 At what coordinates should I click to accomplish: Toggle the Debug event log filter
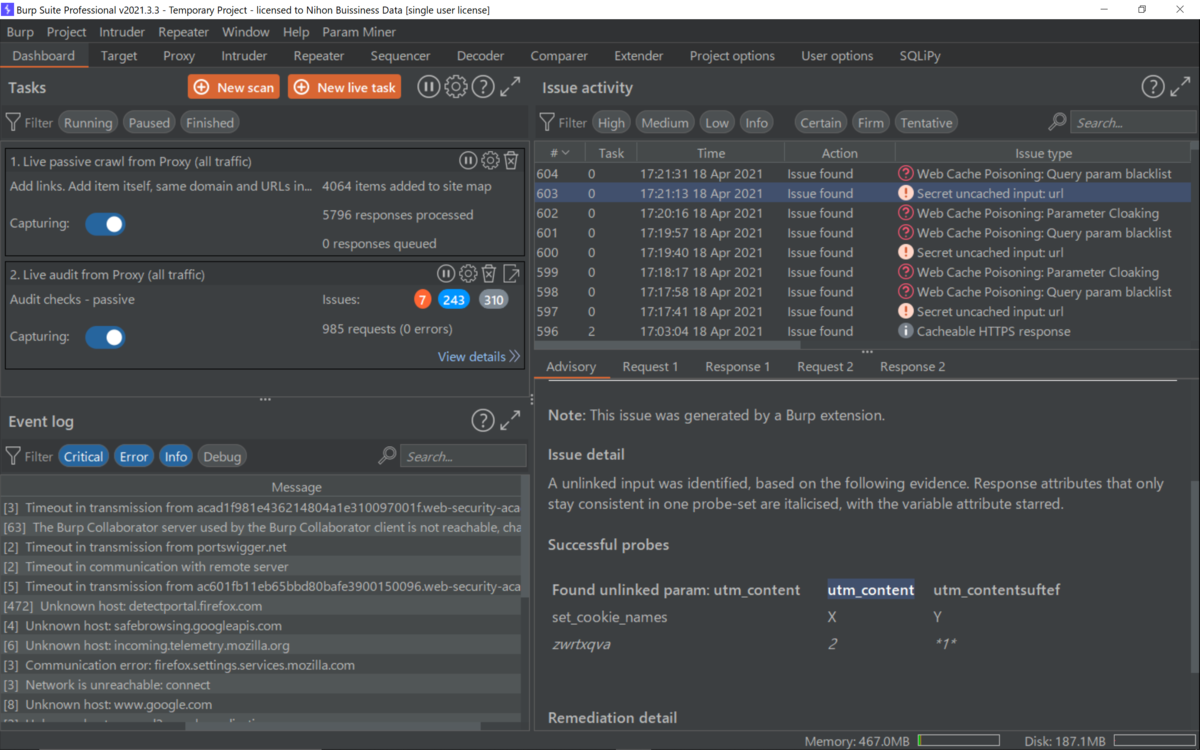point(222,457)
